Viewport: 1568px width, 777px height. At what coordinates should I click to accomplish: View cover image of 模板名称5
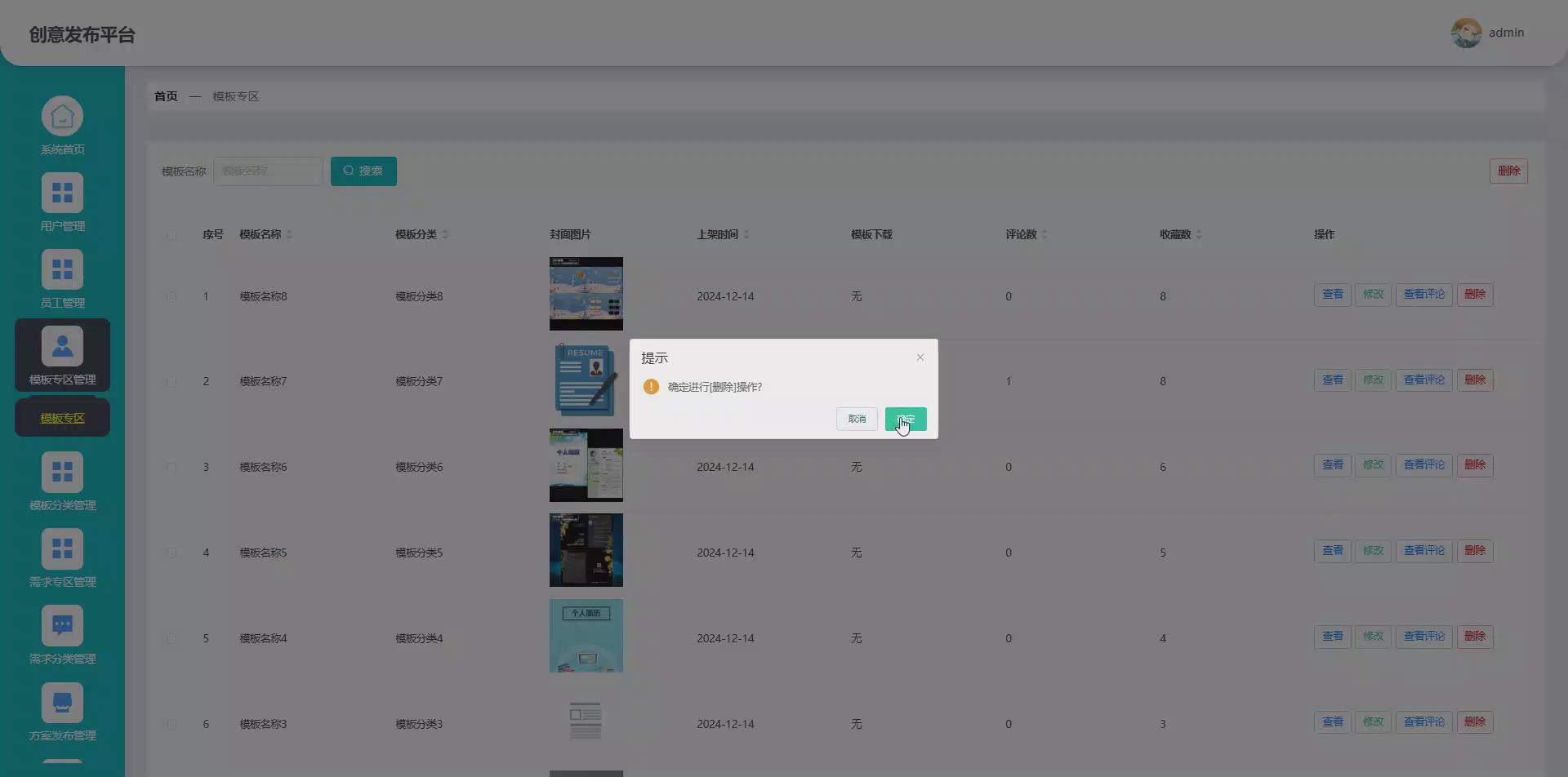[x=586, y=550]
